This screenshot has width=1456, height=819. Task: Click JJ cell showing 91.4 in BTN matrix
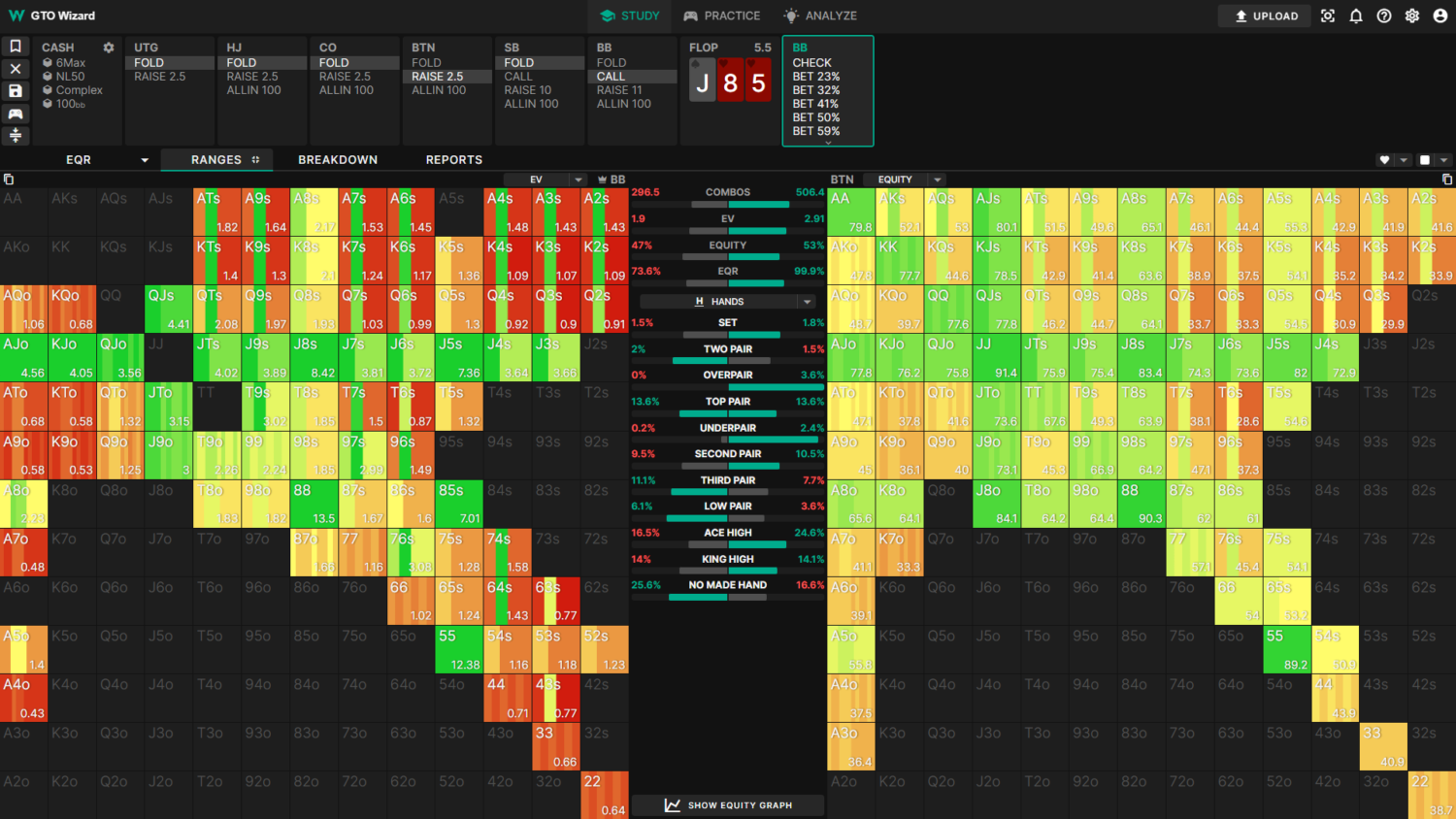point(997,358)
